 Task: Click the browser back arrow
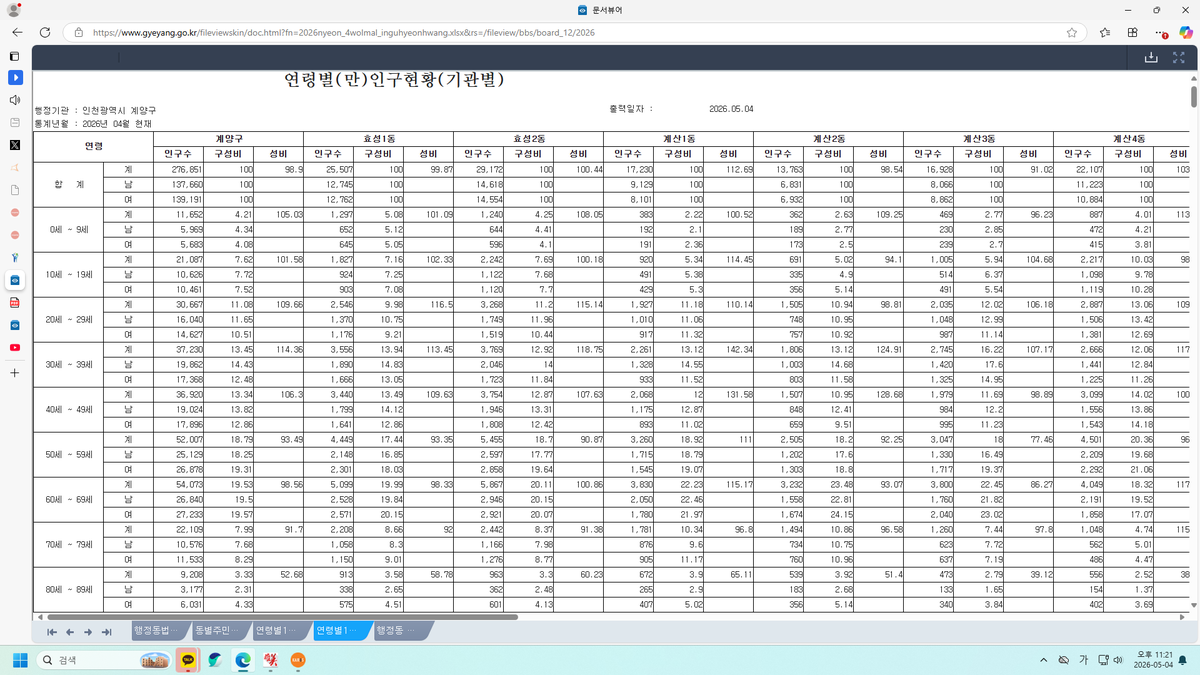point(17,32)
